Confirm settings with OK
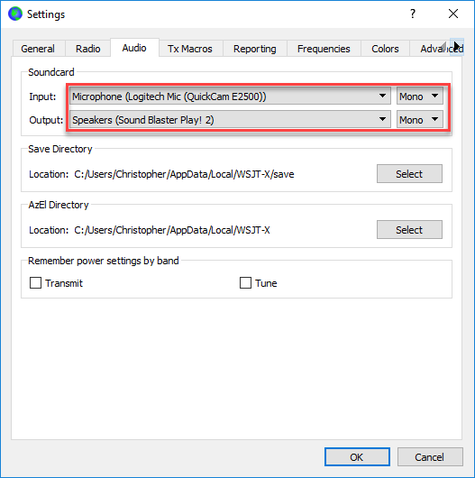This screenshot has height=478, width=475. pyautogui.click(x=357, y=457)
